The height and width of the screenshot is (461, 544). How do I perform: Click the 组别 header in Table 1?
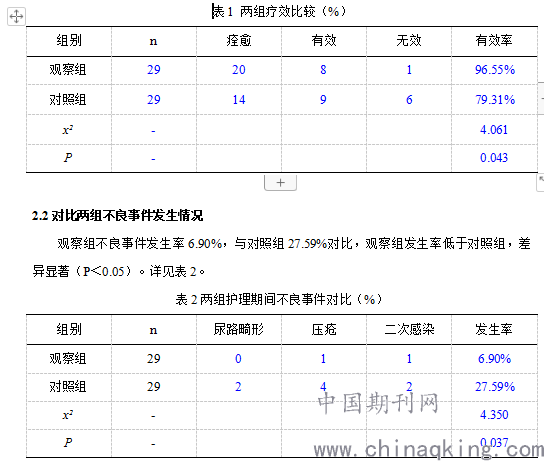pos(69,41)
